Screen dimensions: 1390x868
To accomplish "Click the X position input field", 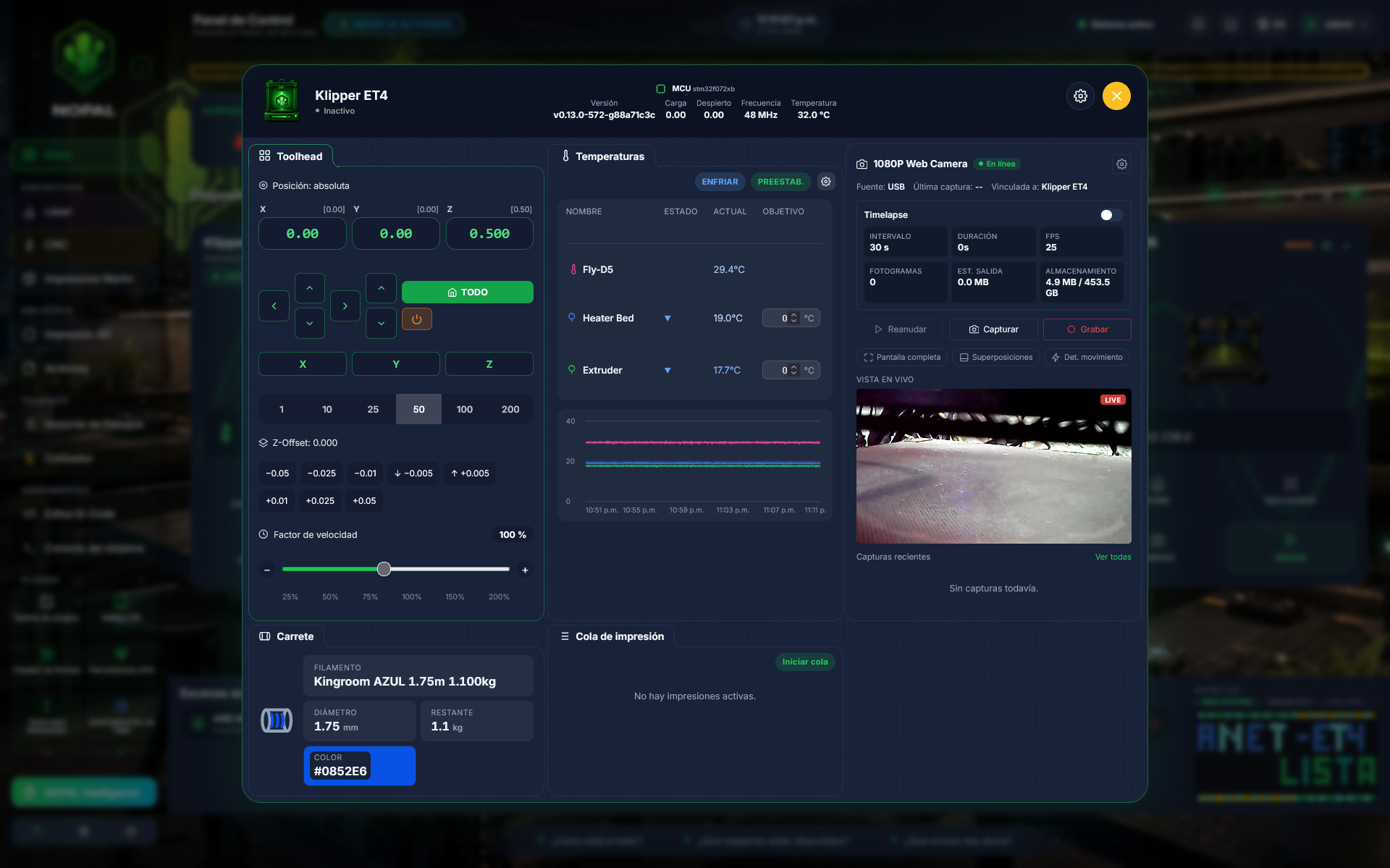I will tap(303, 234).
